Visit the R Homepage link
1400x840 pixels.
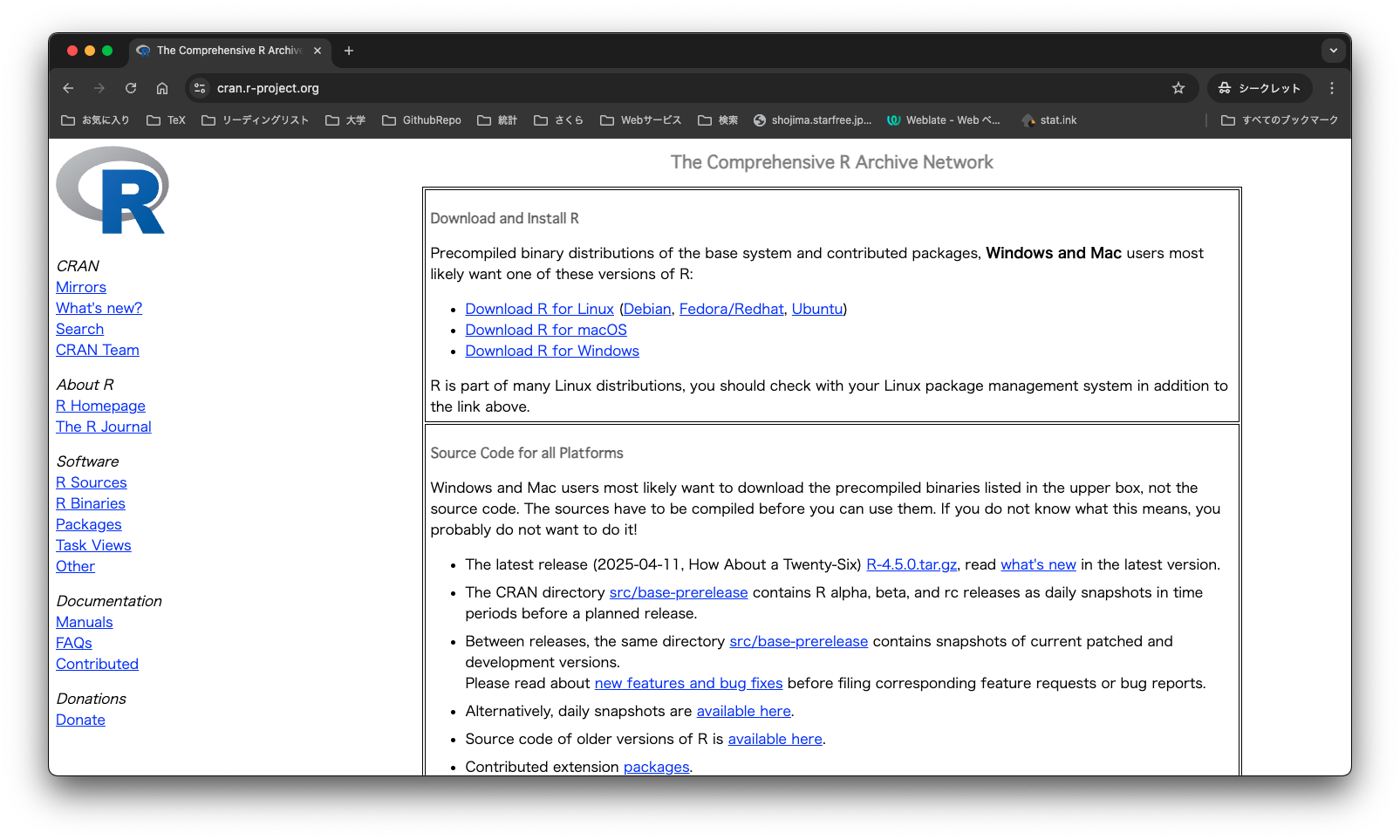tap(100, 406)
